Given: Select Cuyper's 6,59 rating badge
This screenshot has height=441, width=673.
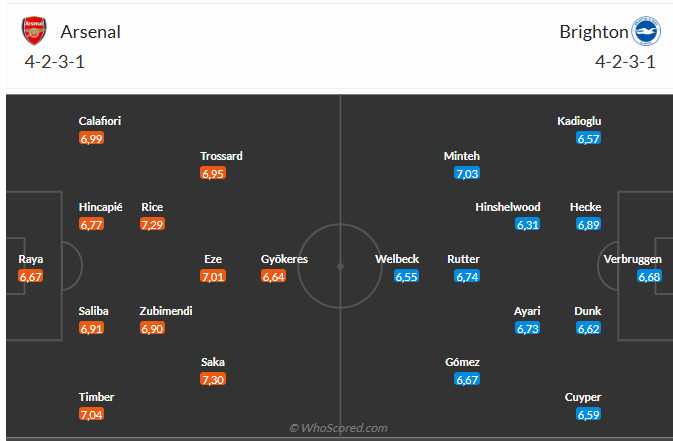Looking at the screenshot, I should (x=588, y=414).
